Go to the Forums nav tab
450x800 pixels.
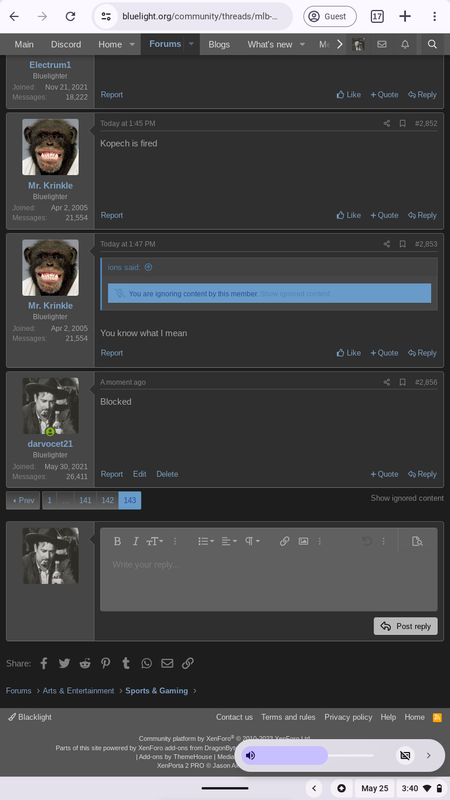[165, 44]
